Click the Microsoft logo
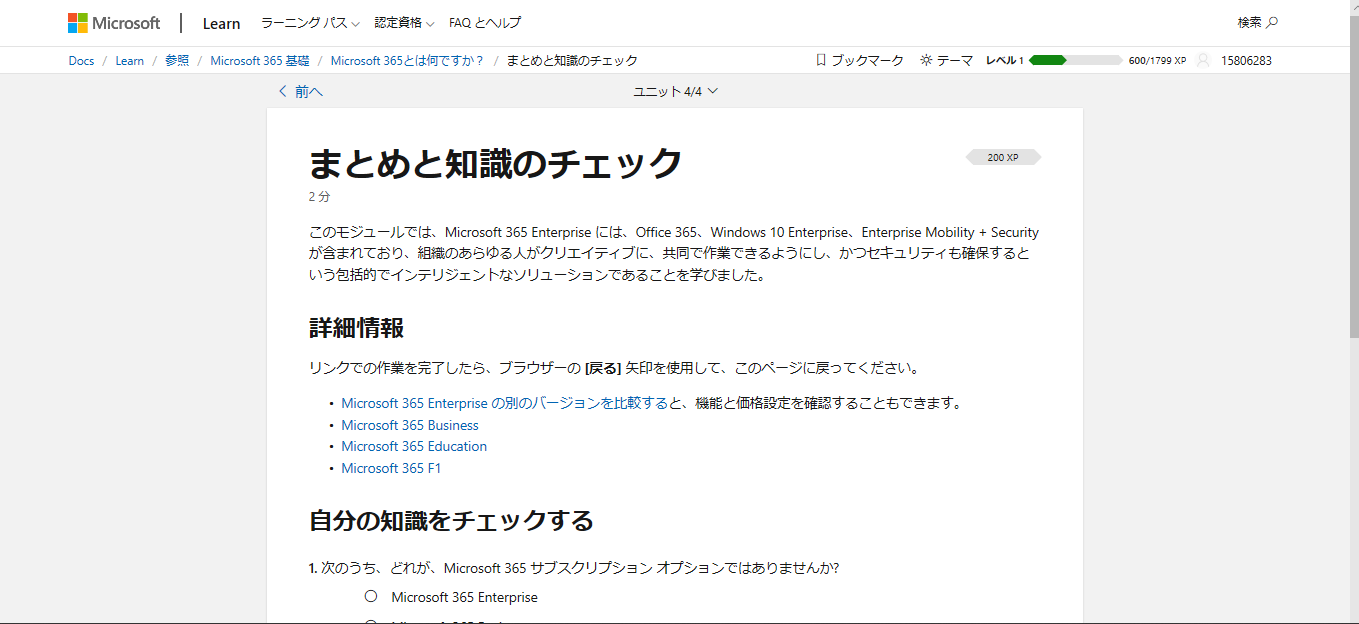 (x=114, y=23)
